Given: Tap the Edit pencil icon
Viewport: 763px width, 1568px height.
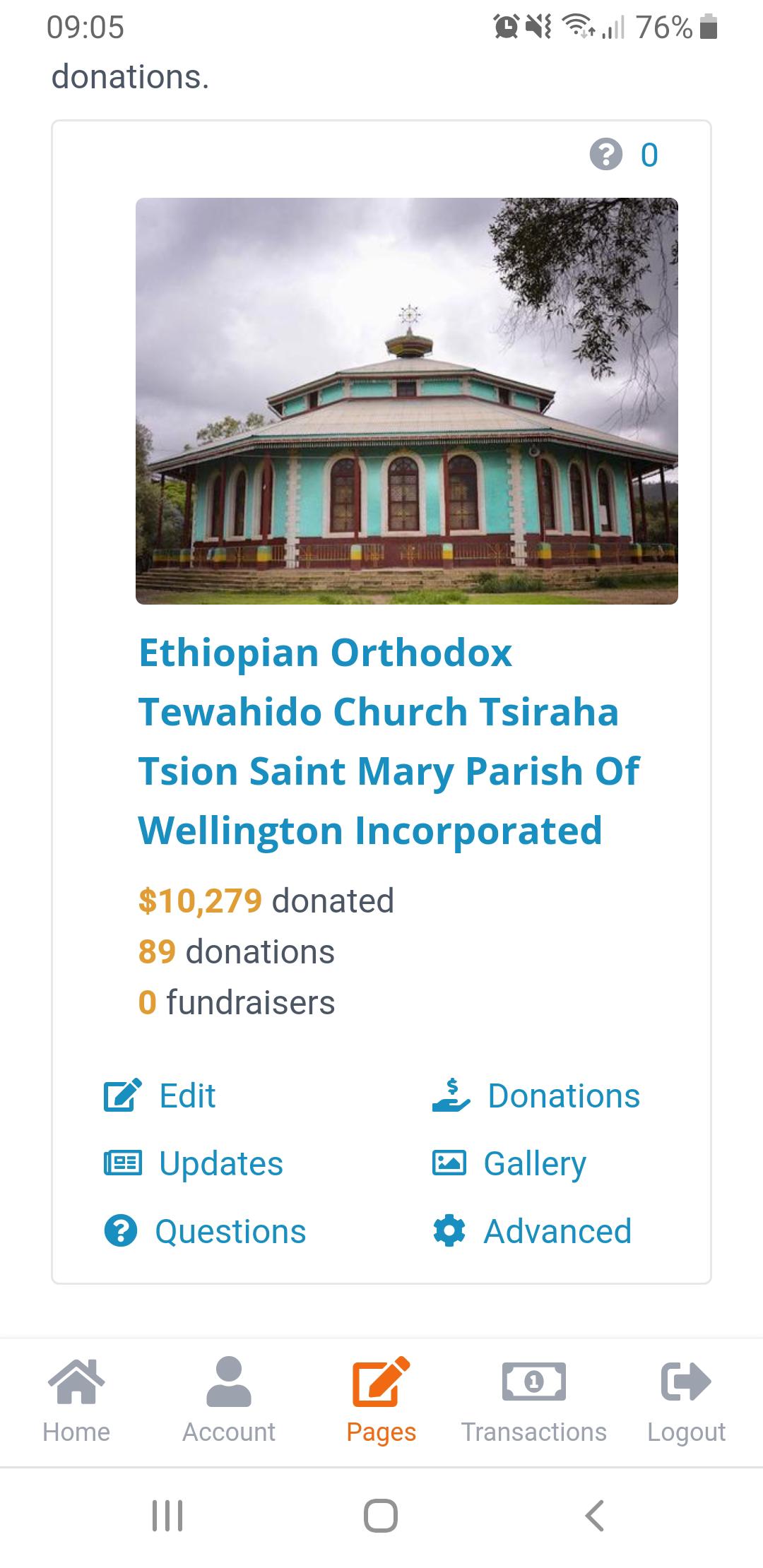Looking at the screenshot, I should click(x=122, y=1095).
